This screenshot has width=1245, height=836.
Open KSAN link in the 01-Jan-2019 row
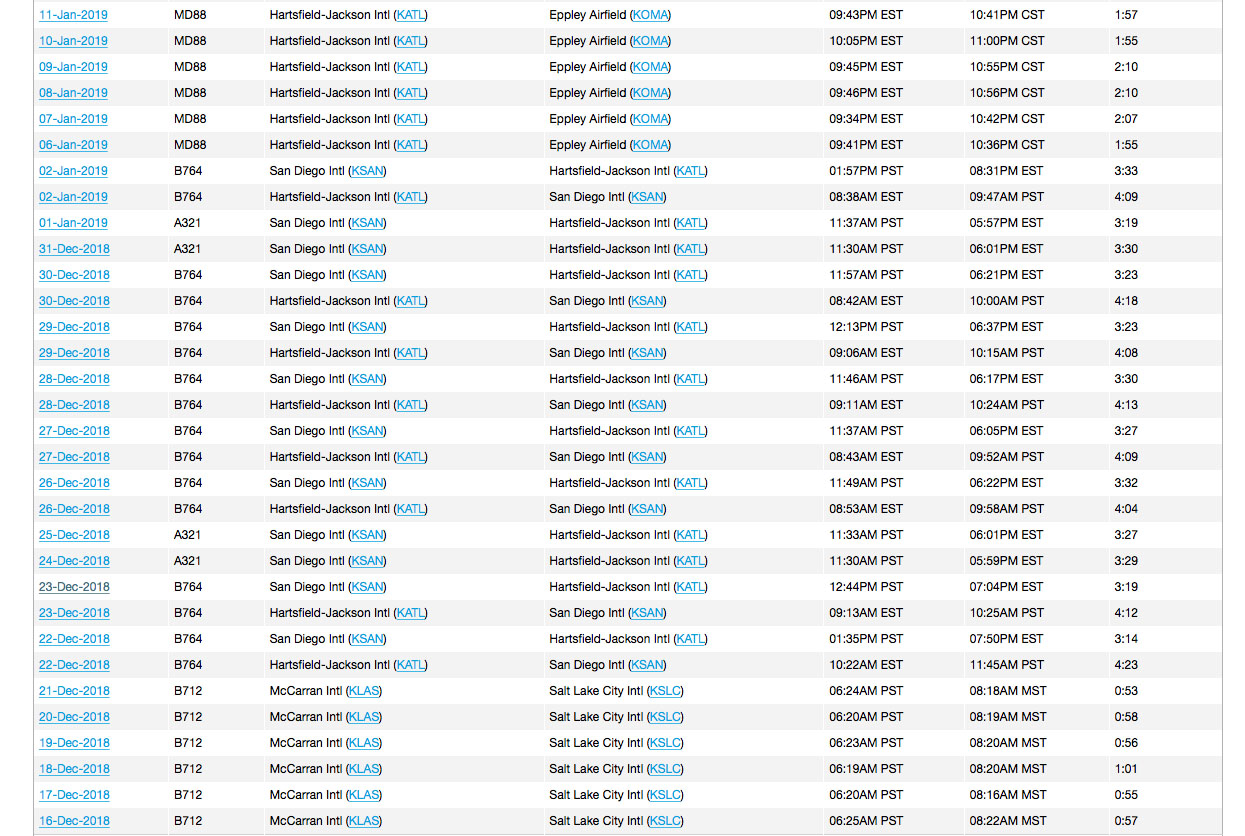367,223
